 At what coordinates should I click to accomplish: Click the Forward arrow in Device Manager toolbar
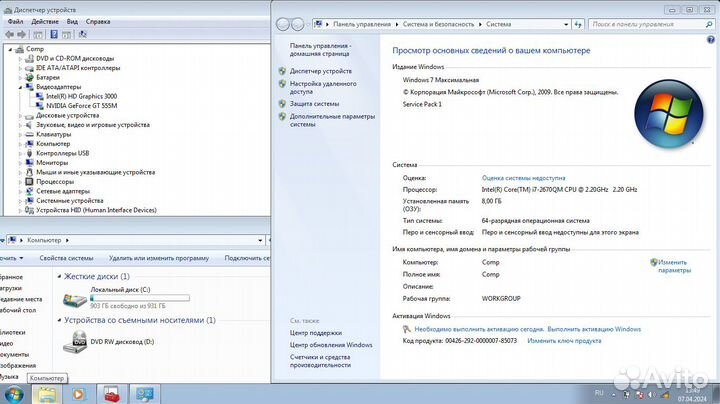pos(22,34)
